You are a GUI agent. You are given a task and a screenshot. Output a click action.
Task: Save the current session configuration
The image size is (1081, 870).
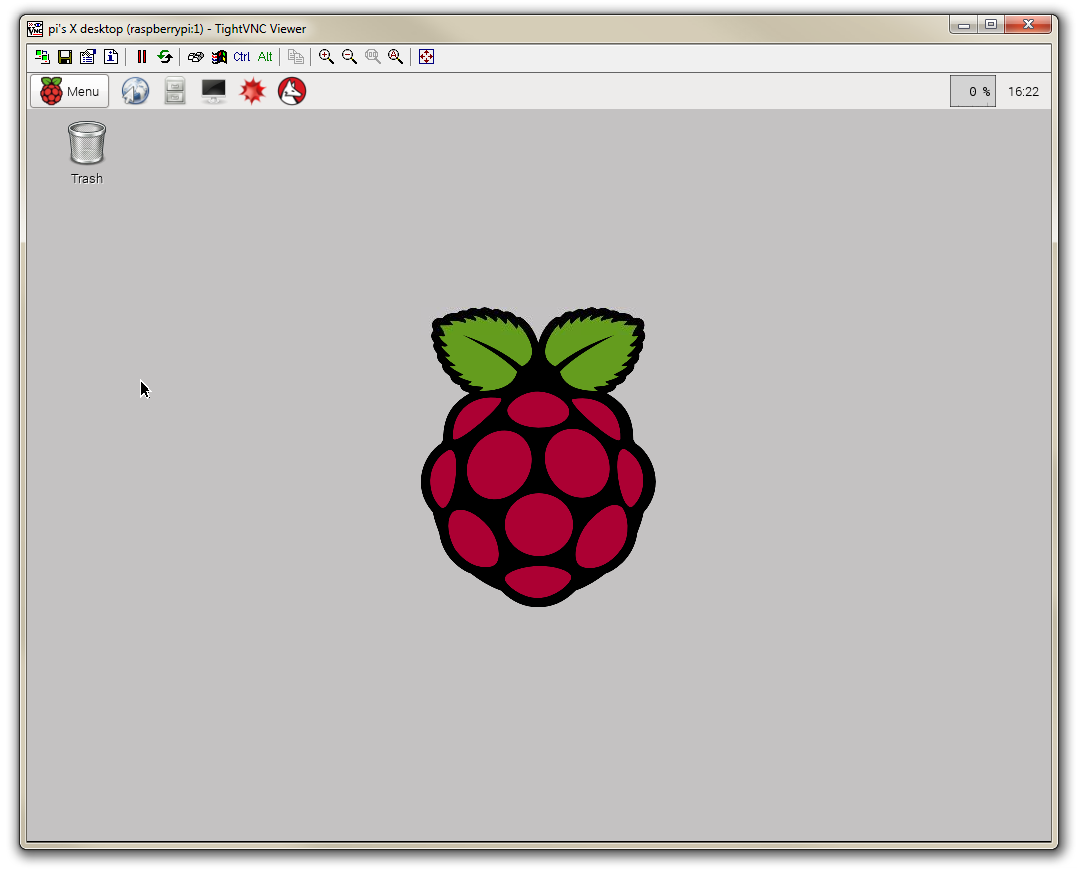(65, 57)
